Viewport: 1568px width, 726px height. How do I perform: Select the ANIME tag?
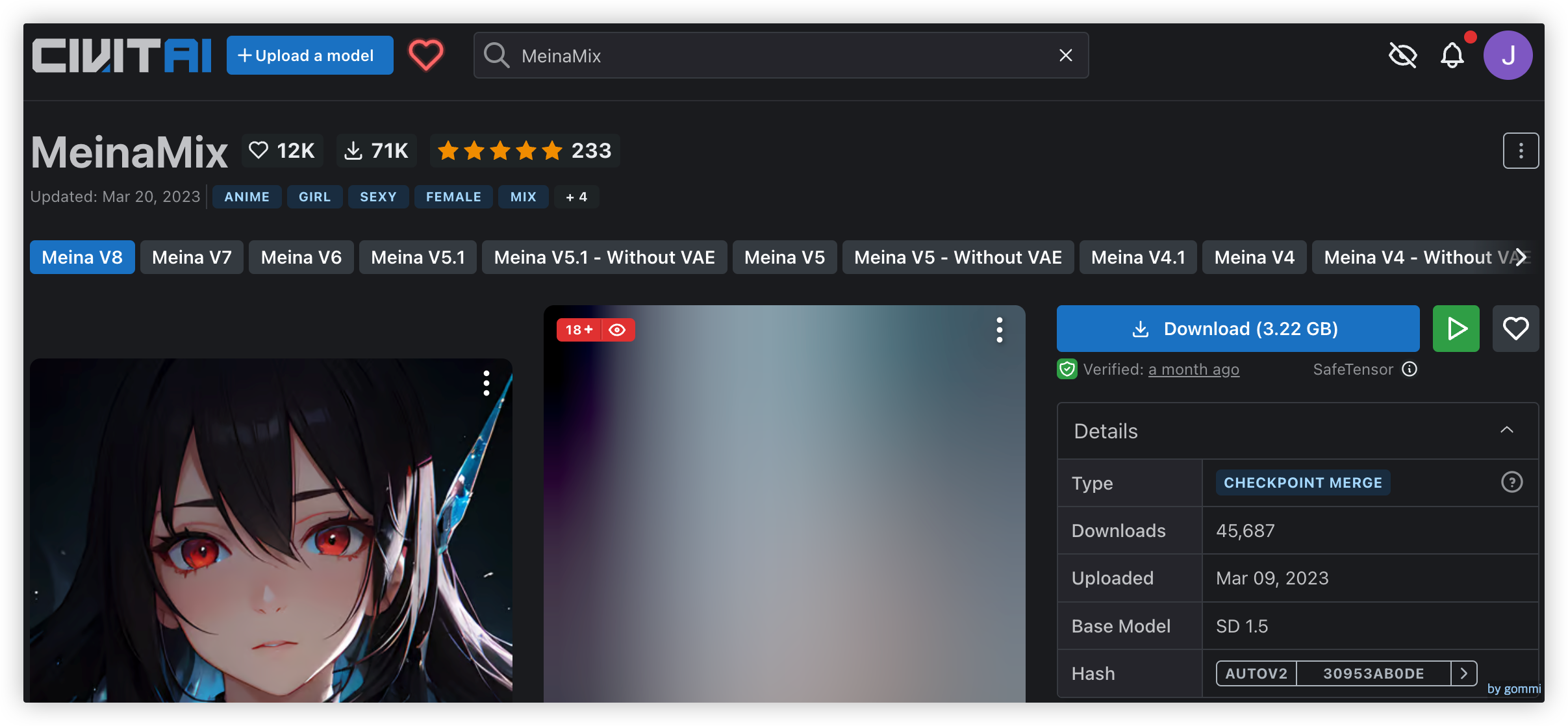click(247, 197)
